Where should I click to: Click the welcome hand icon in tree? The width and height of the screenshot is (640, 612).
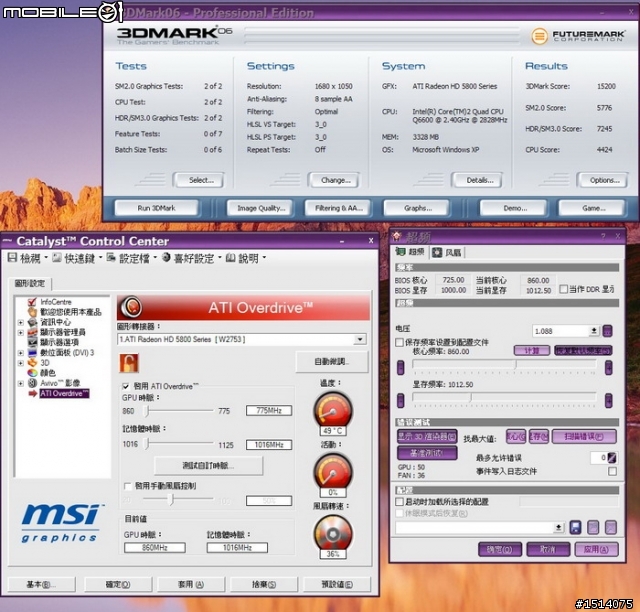(x=32, y=312)
